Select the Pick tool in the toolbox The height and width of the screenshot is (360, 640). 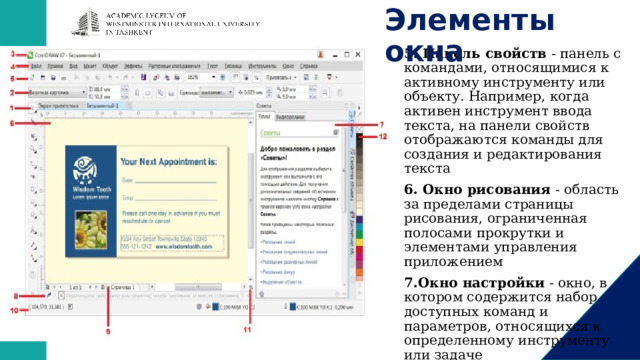click(x=33, y=109)
